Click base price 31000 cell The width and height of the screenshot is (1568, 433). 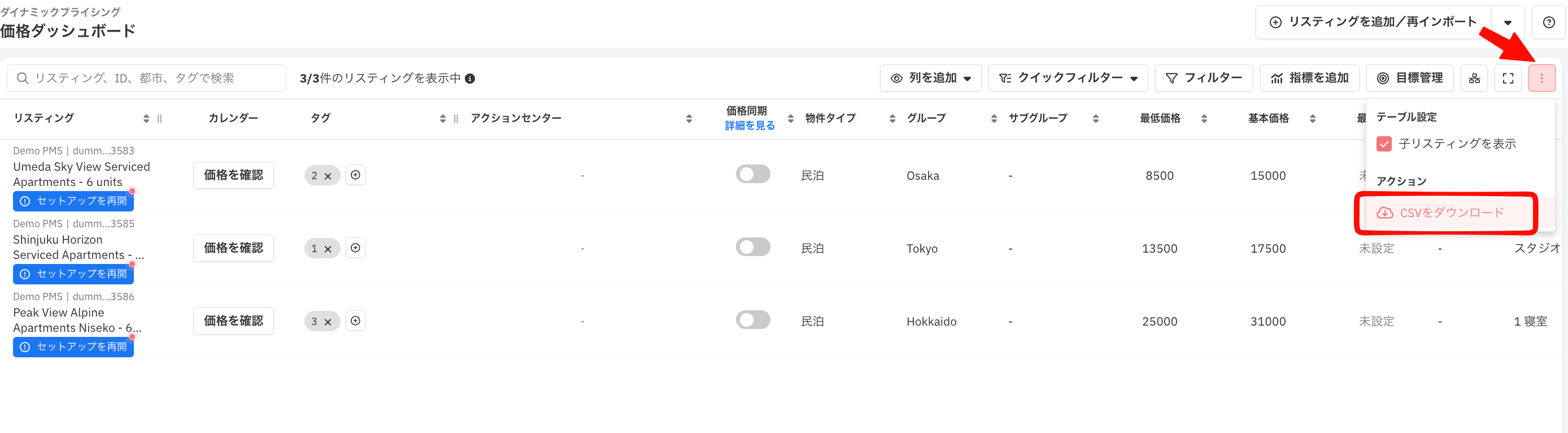click(1268, 322)
